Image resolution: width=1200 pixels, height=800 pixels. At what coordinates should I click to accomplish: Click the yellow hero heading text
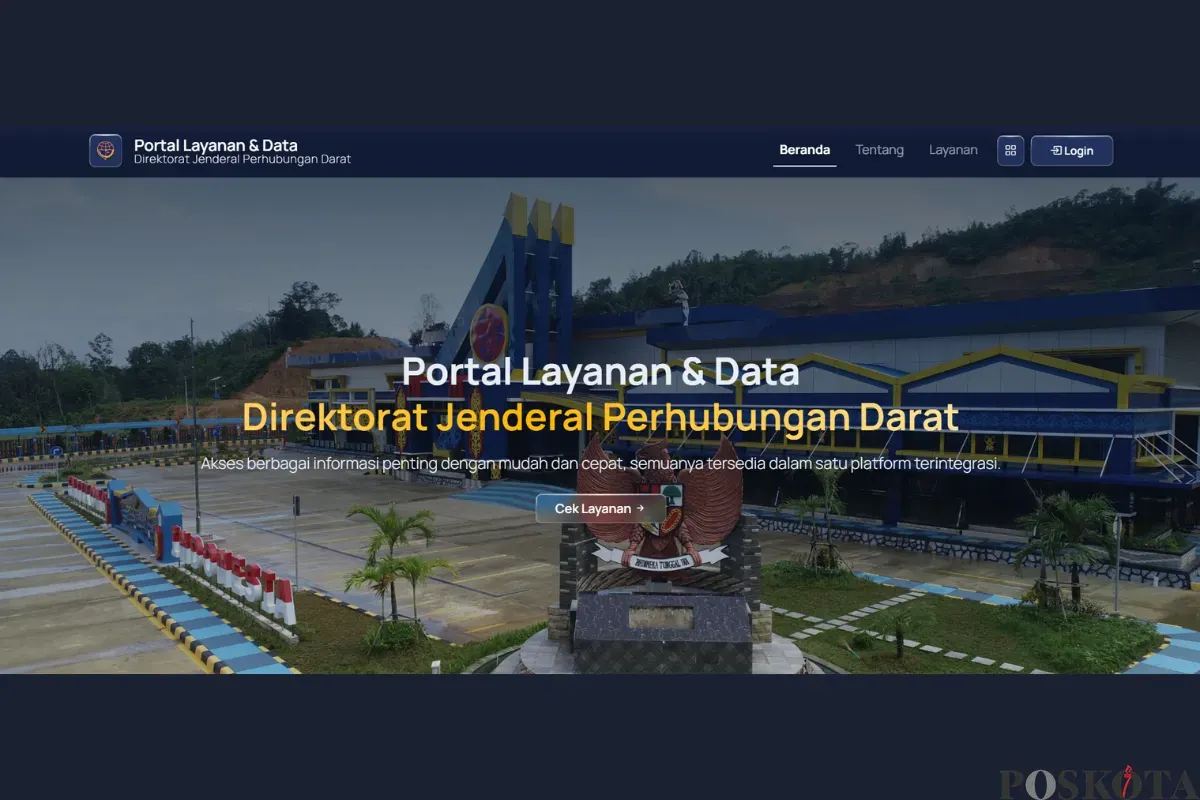(600, 416)
